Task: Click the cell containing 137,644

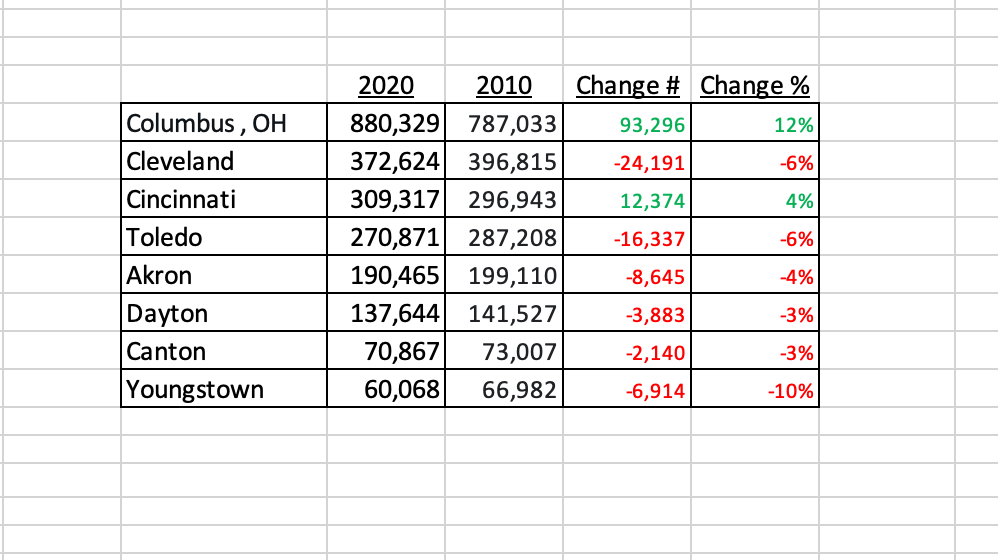Action: coord(386,312)
